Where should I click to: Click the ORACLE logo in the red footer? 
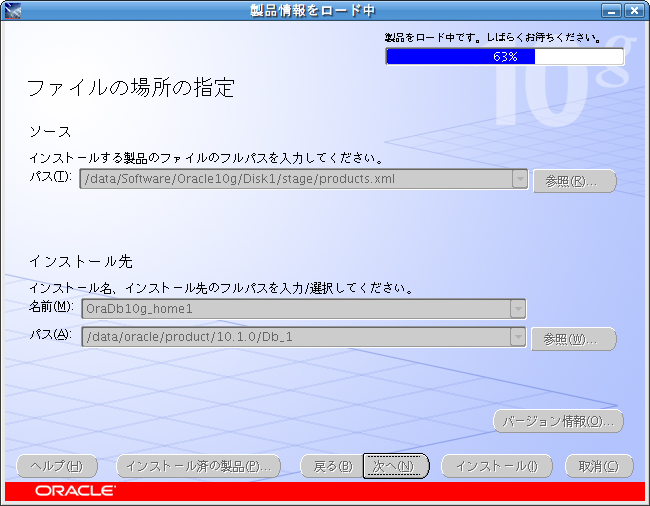(75, 491)
